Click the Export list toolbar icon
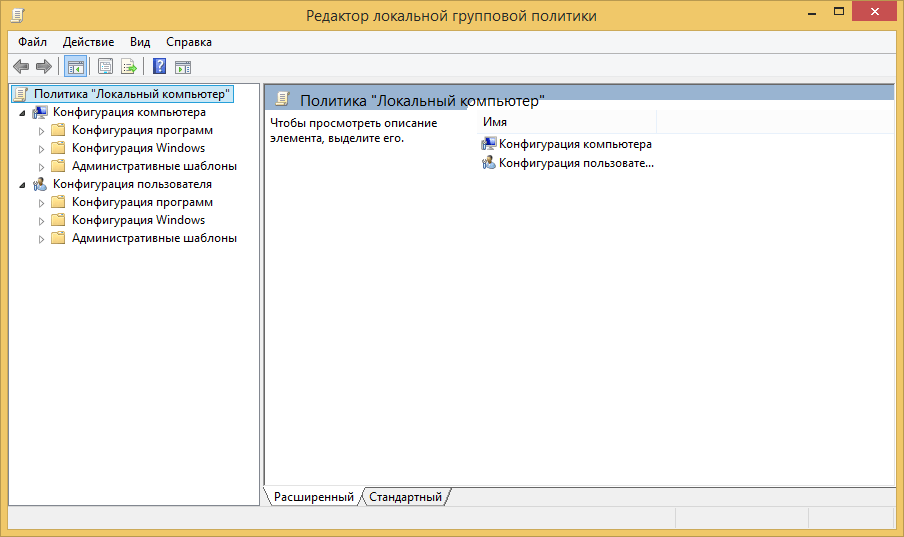The image size is (904, 537). (x=128, y=67)
